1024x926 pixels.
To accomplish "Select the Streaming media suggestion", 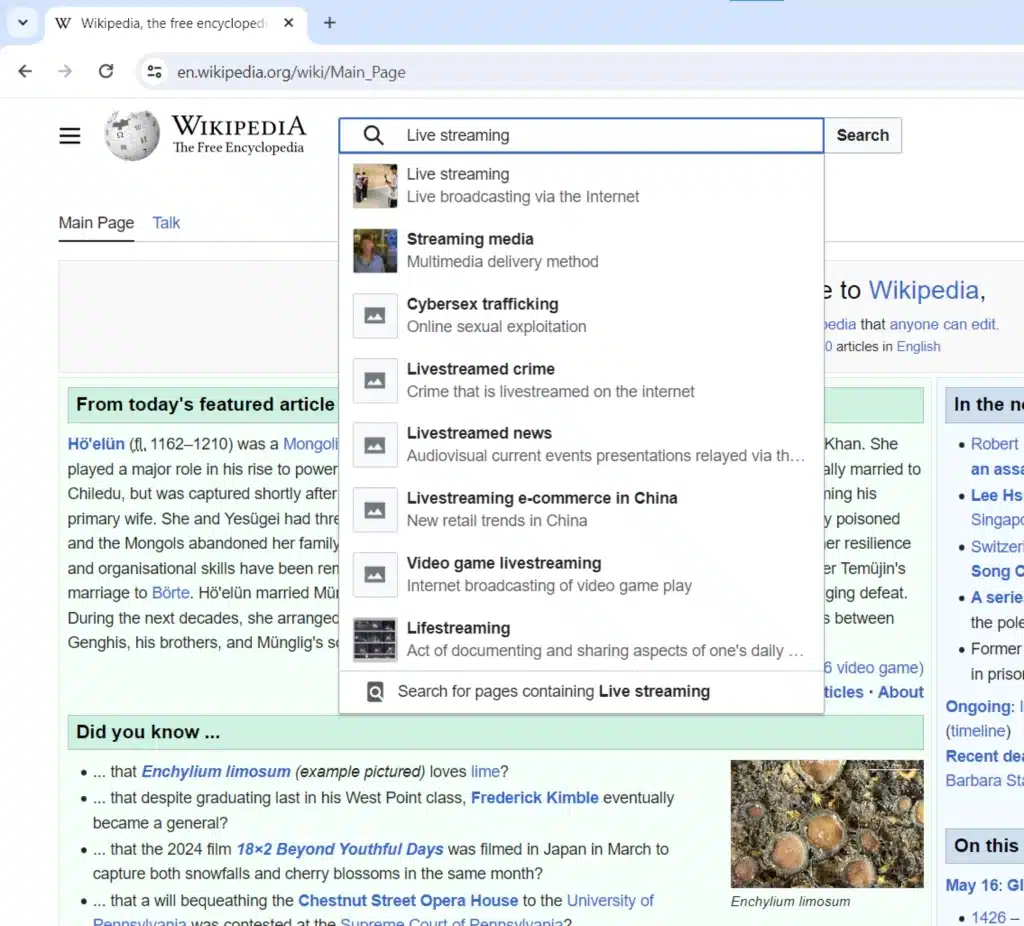I will 581,251.
